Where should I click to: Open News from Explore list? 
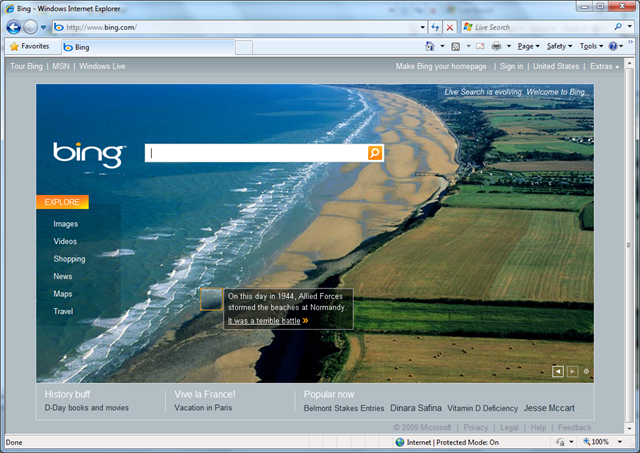tap(62, 276)
